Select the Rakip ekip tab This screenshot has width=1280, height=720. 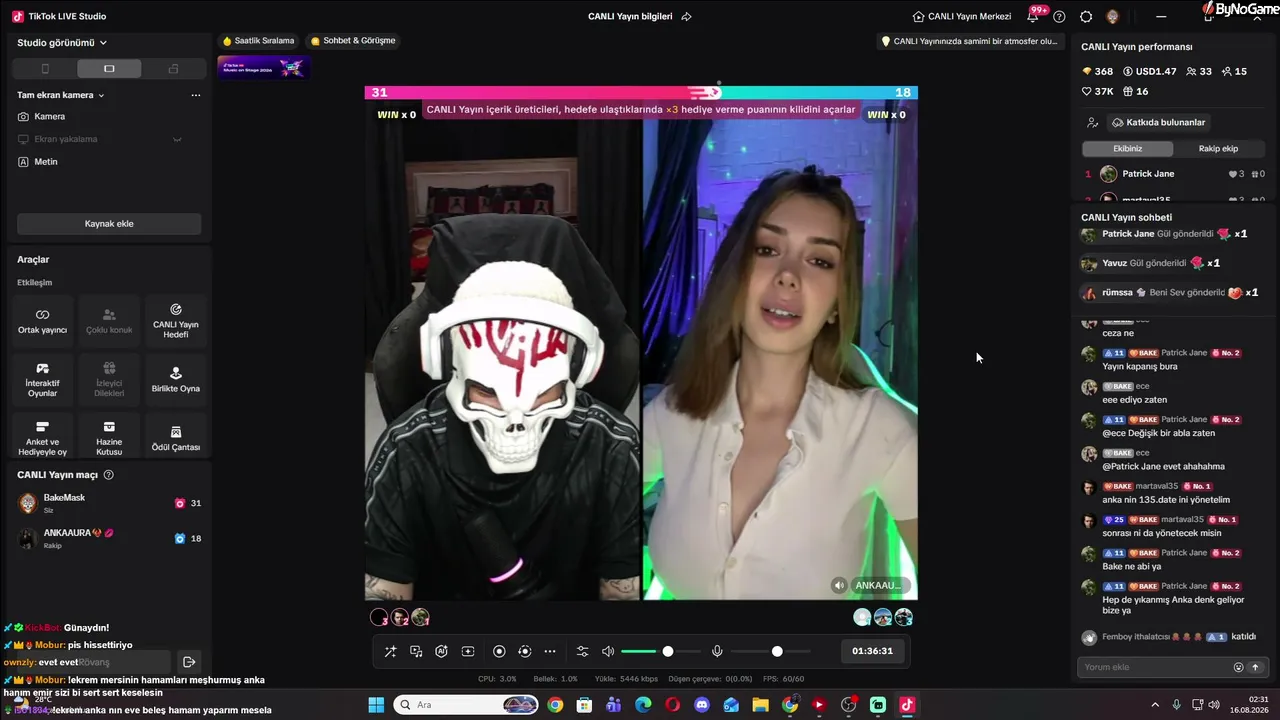click(1218, 149)
